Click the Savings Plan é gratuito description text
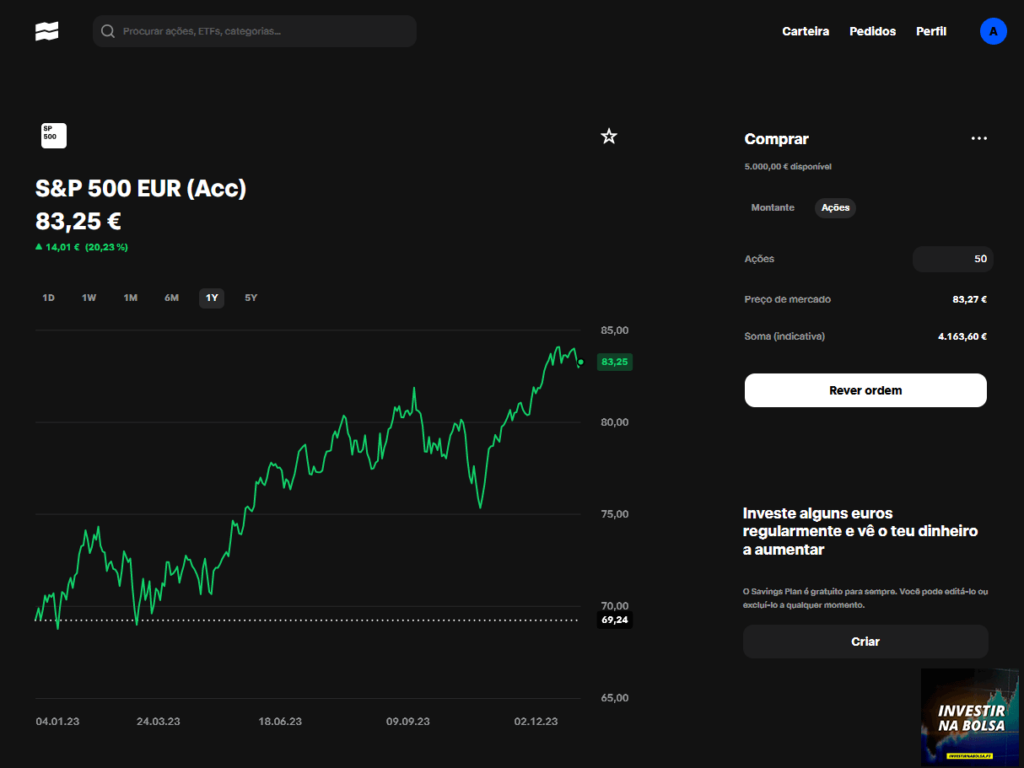This screenshot has height=768, width=1024. tap(865, 598)
